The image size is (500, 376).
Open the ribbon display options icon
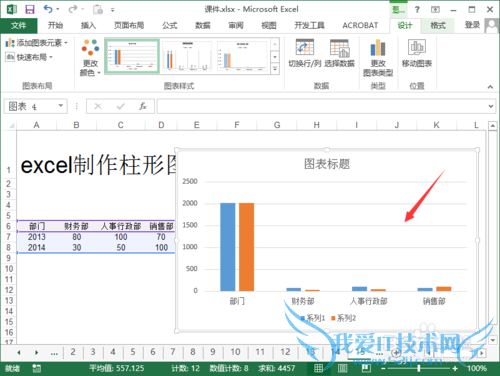pyautogui.click(x=435, y=9)
